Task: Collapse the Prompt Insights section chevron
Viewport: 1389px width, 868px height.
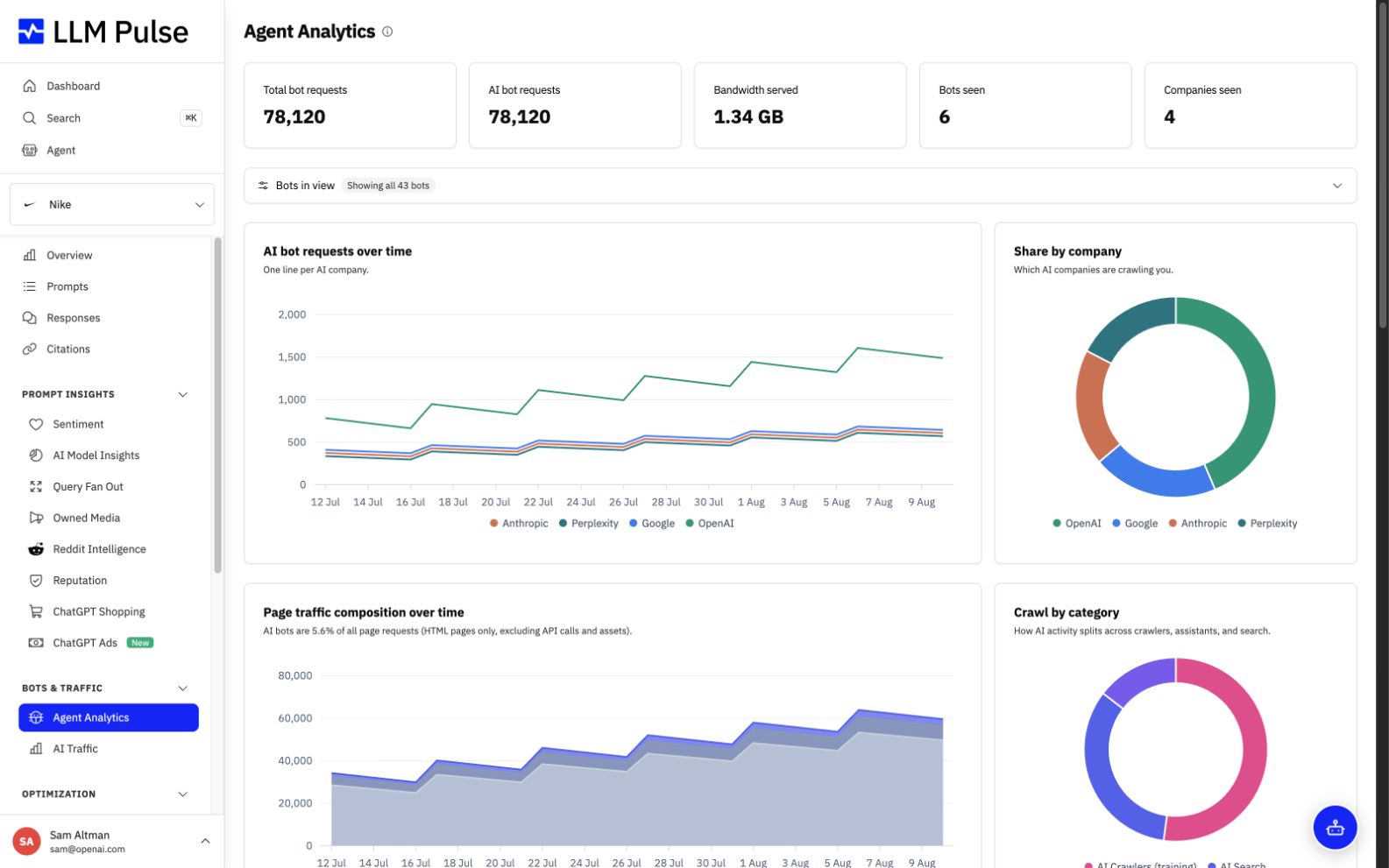Action: pyautogui.click(x=182, y=394)
